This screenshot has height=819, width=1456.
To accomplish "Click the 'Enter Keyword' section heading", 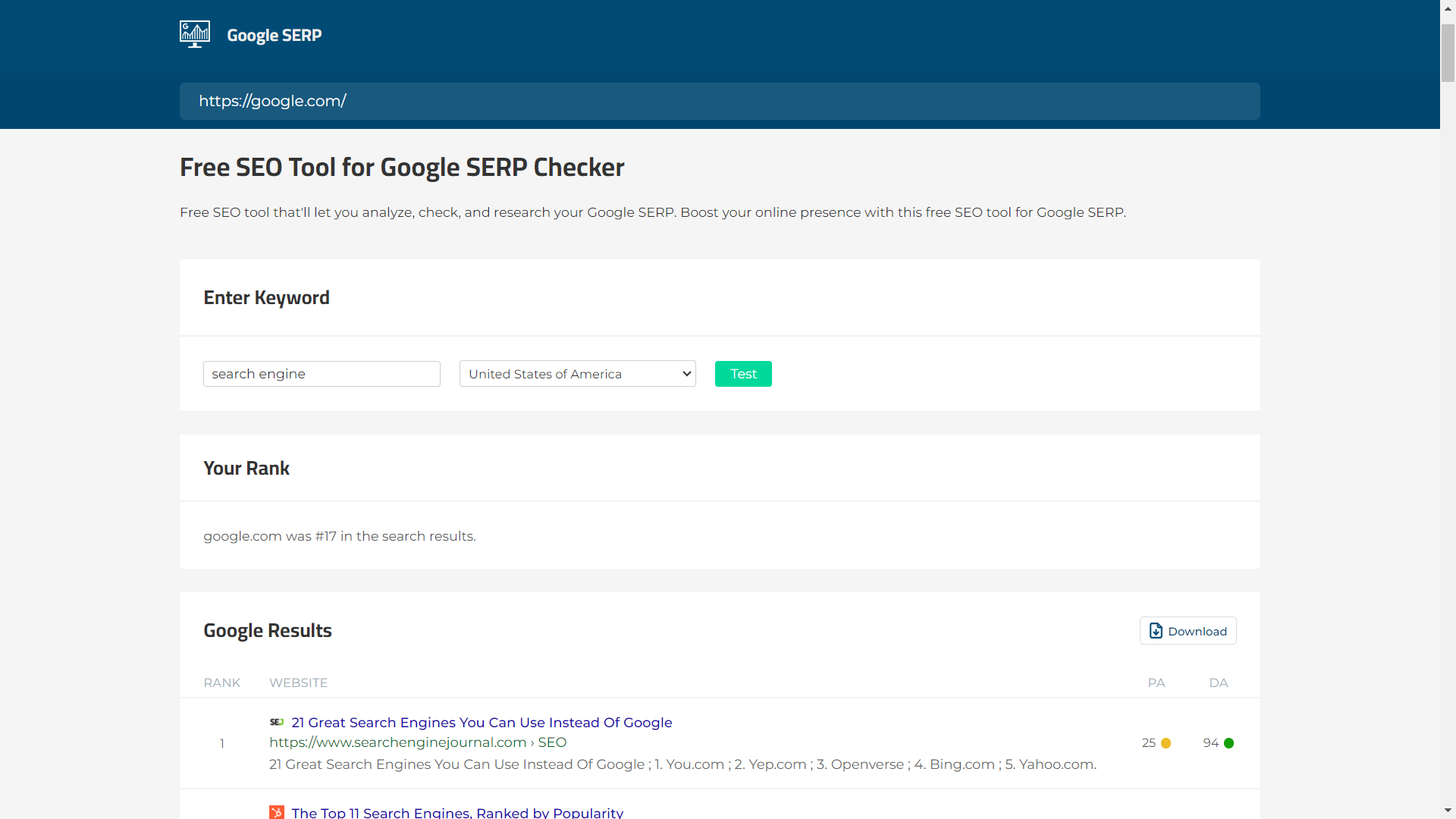I will tap(266, 298).
